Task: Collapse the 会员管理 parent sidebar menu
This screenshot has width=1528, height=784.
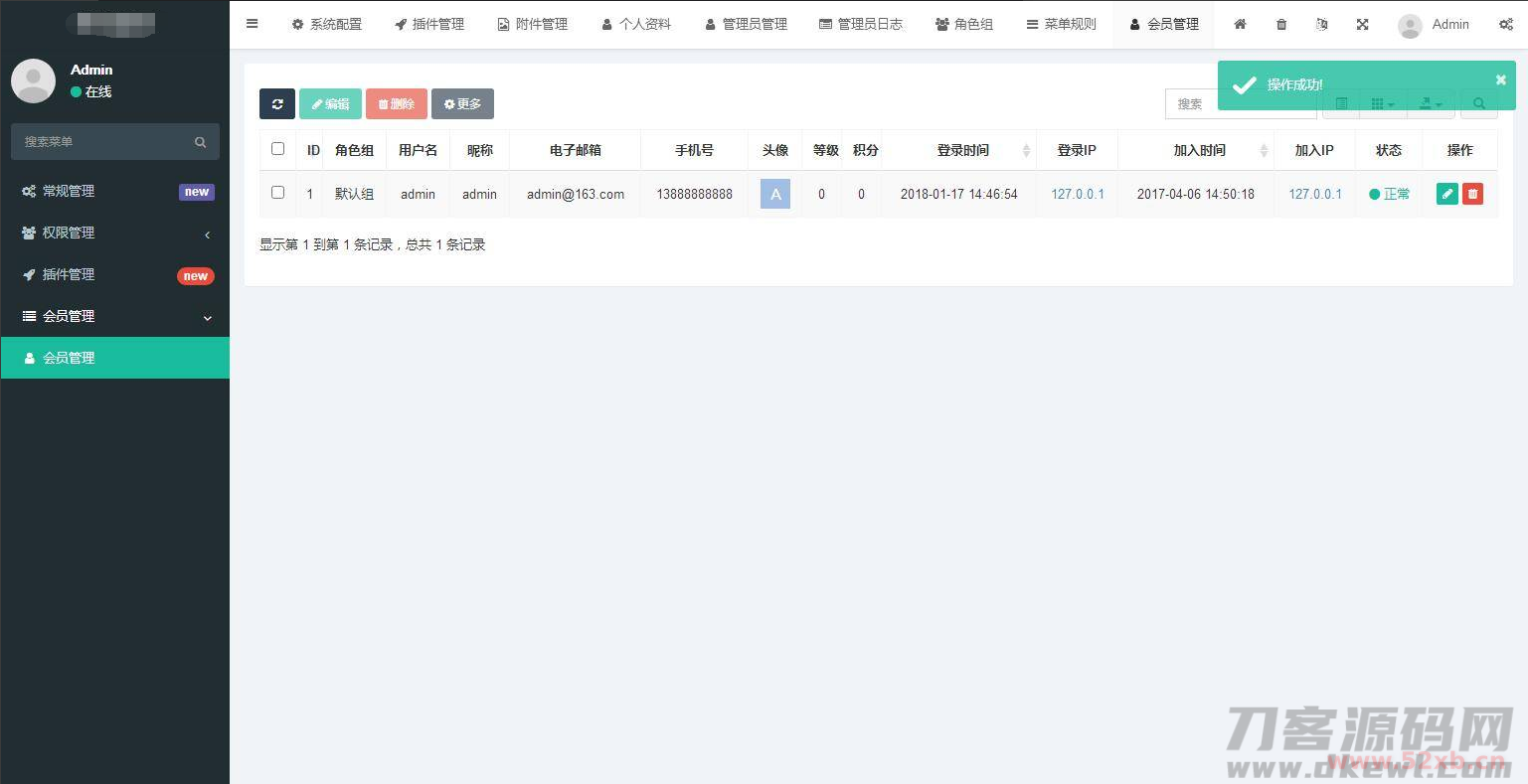Action: point(114,317)
